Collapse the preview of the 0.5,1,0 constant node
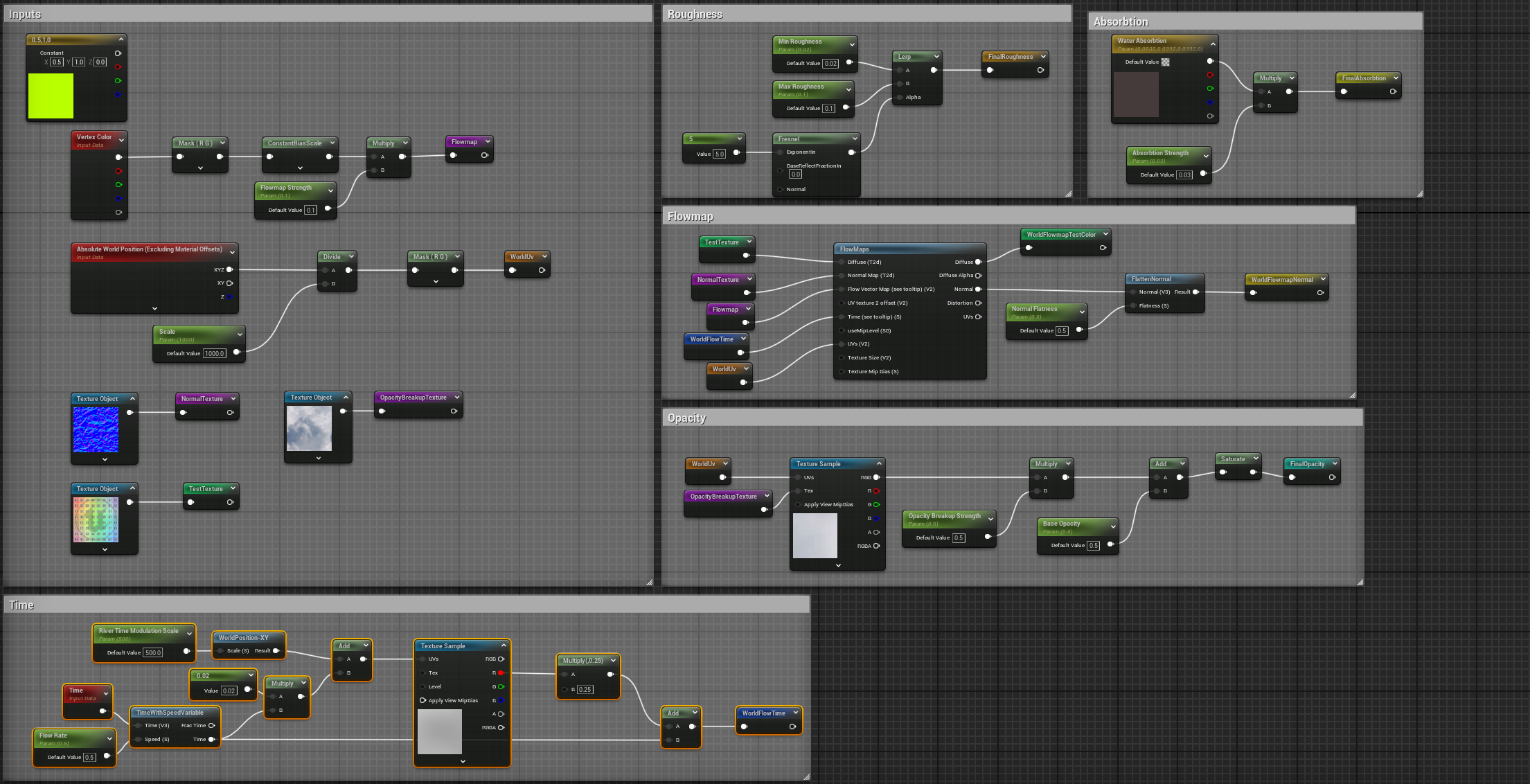The image size is (1530, 784). [x=121, y=39]
